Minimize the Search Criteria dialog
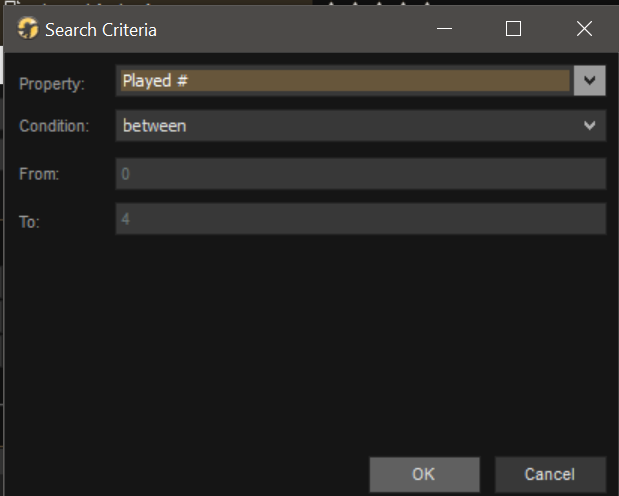The width and height of the screenshot is (619, 496). (442, 29)
